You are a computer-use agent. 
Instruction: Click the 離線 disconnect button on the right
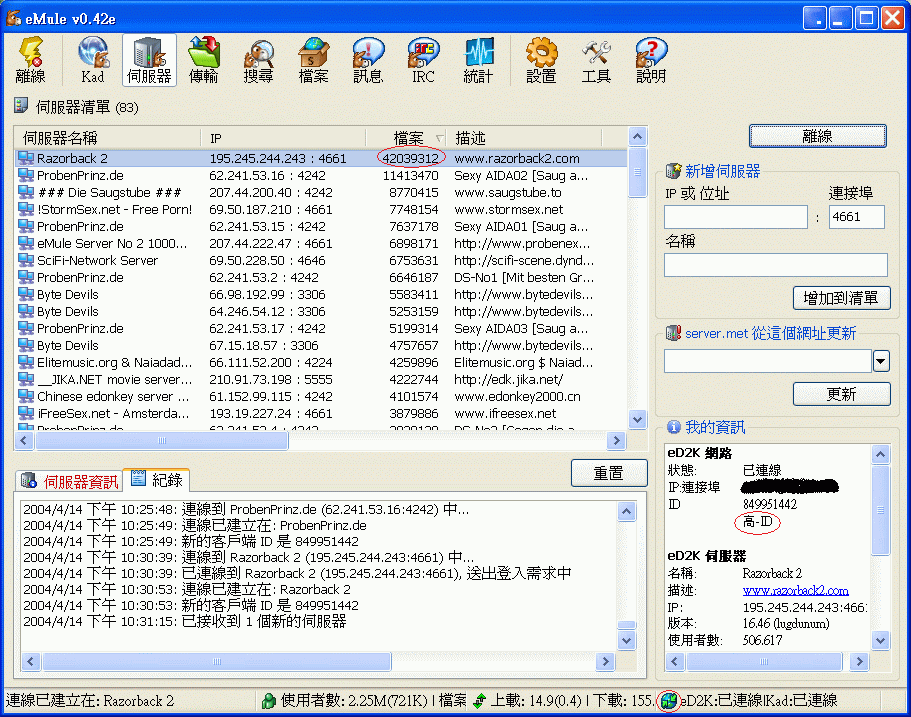click(x=817, y=136)
